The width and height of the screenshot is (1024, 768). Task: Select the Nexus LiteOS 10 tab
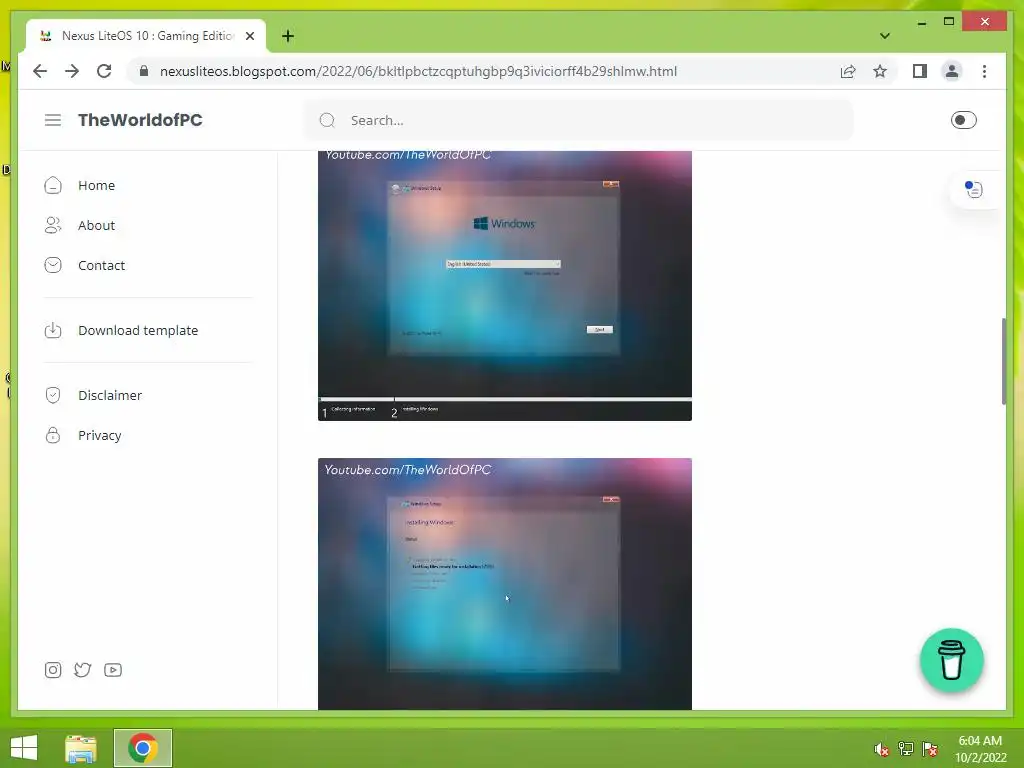click(146, 36)
